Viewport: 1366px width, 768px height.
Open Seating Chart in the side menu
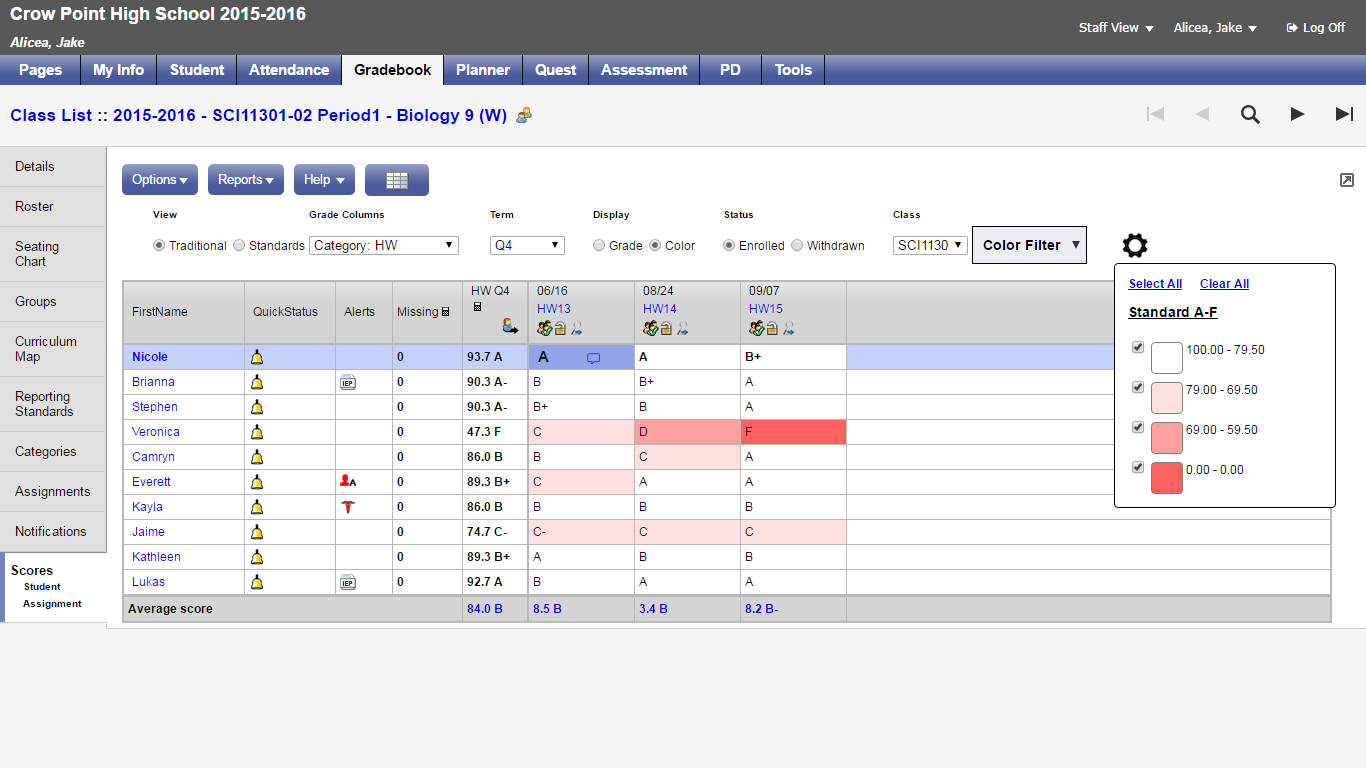53,254
